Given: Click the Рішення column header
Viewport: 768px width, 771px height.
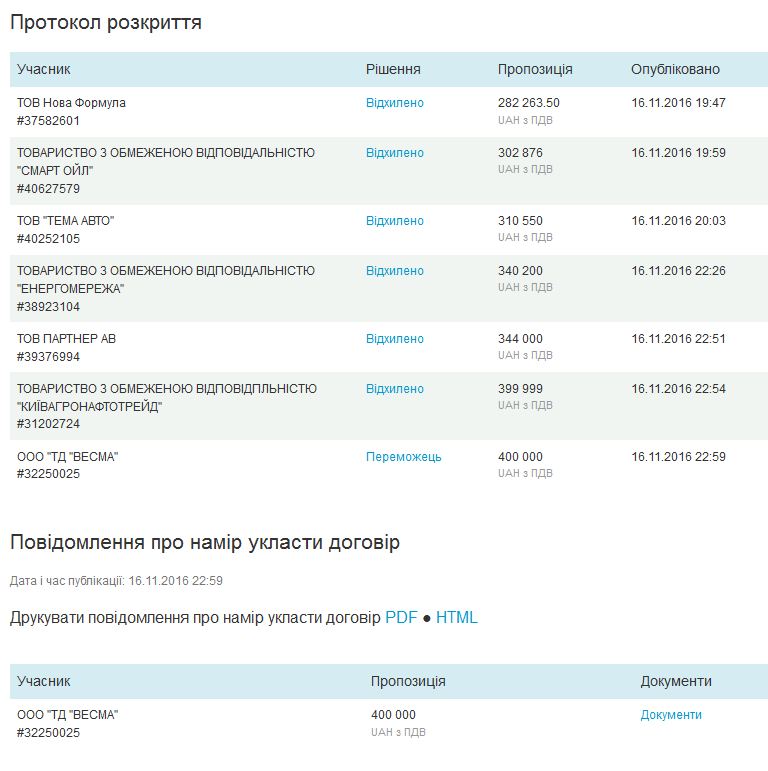Looking at the screenshot, I should pyautogui.click(x=393, y=69).
